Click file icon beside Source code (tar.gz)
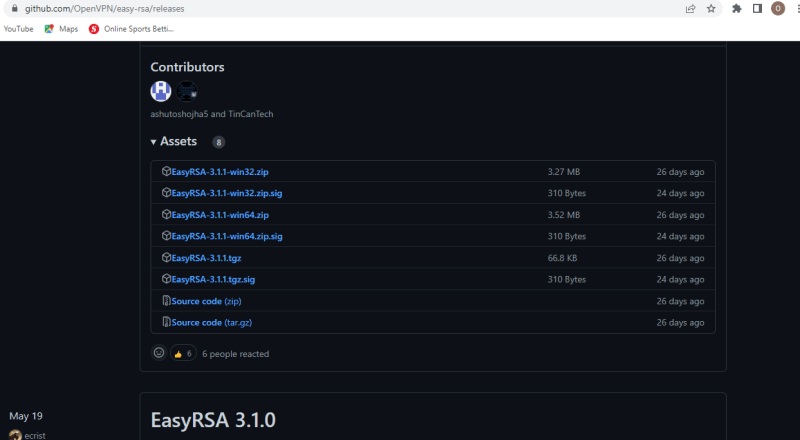 (166, 323)
